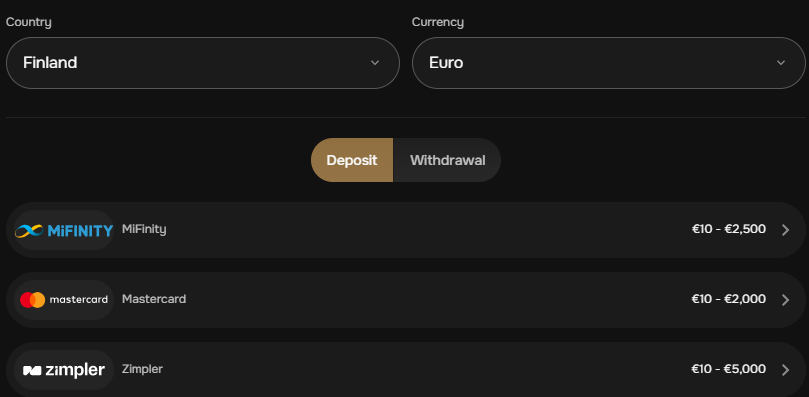
Task: Select the Mastercard payment method row
Action: [x=406, y=300]
